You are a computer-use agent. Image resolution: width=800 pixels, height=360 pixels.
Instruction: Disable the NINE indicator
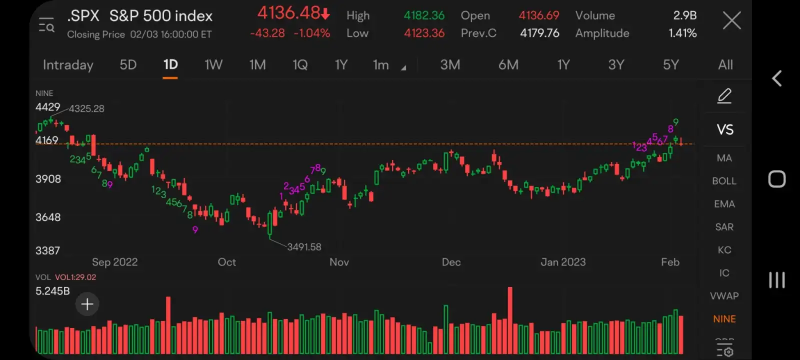point(724,319)
